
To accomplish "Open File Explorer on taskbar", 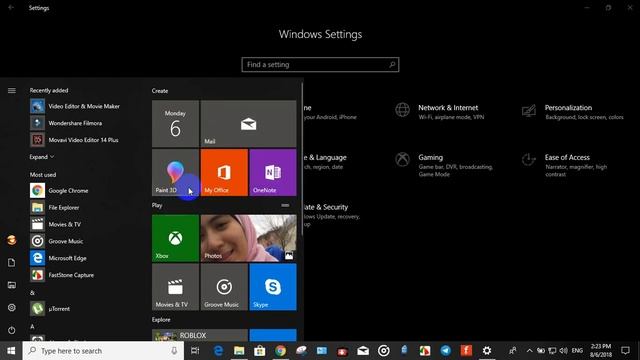I will (239, 351).
